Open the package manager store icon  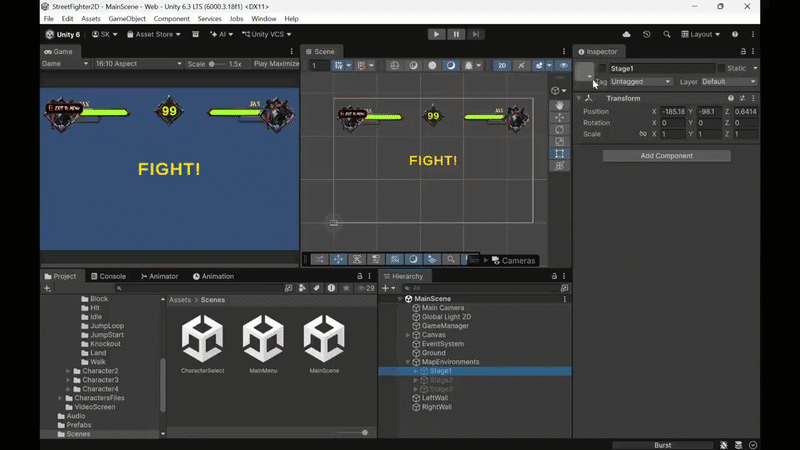pos(195,34)
